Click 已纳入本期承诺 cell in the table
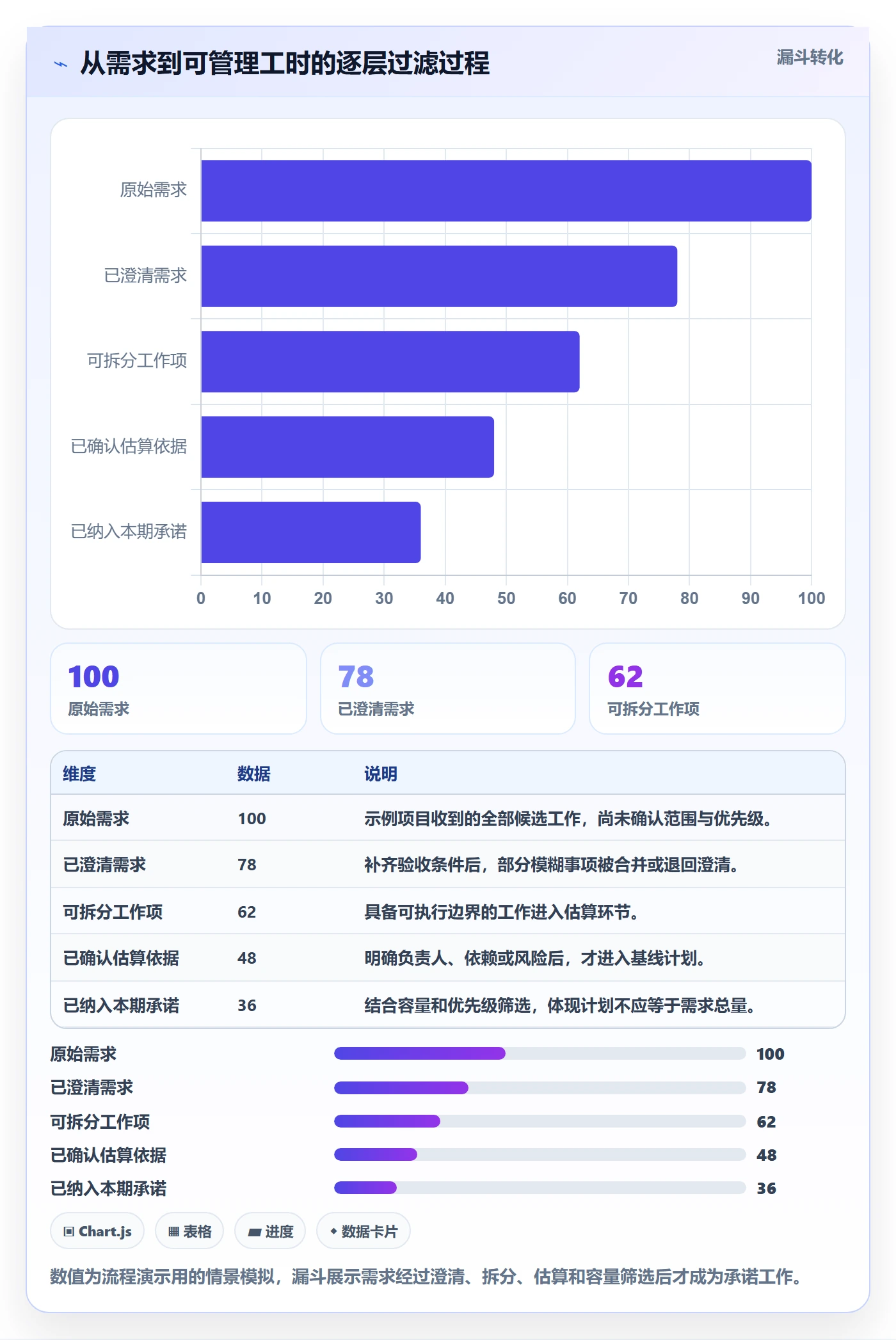896x1340 pixels. 121,1005
